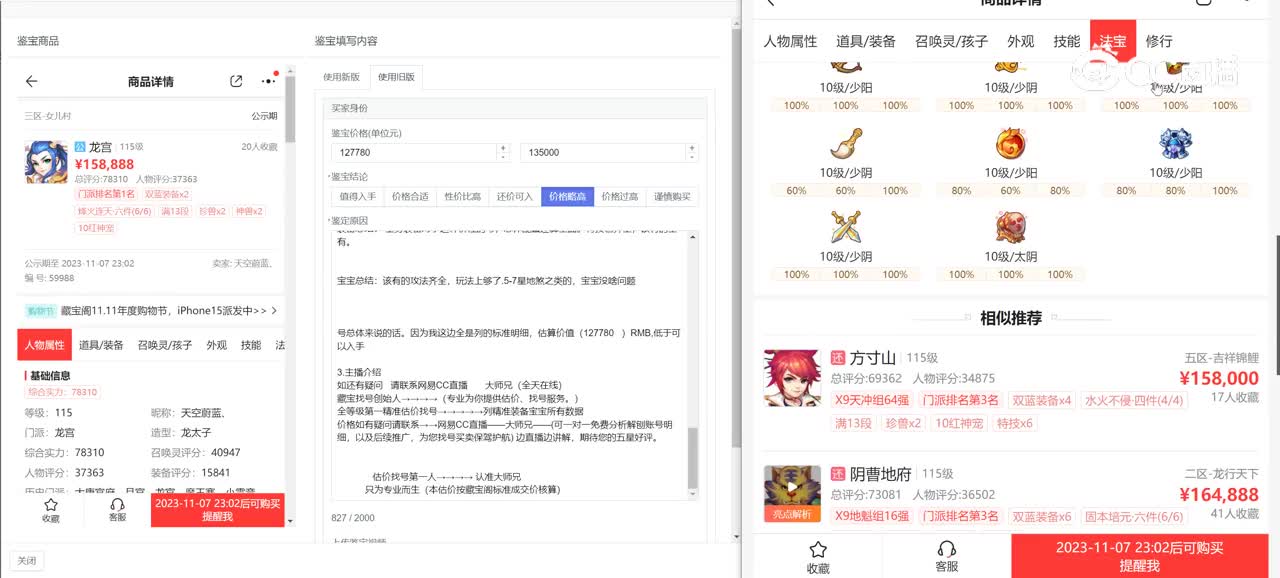Click left panel red 提醒我 purchase button
Viewport: 1280px width, 578px height.
point(217,510)
